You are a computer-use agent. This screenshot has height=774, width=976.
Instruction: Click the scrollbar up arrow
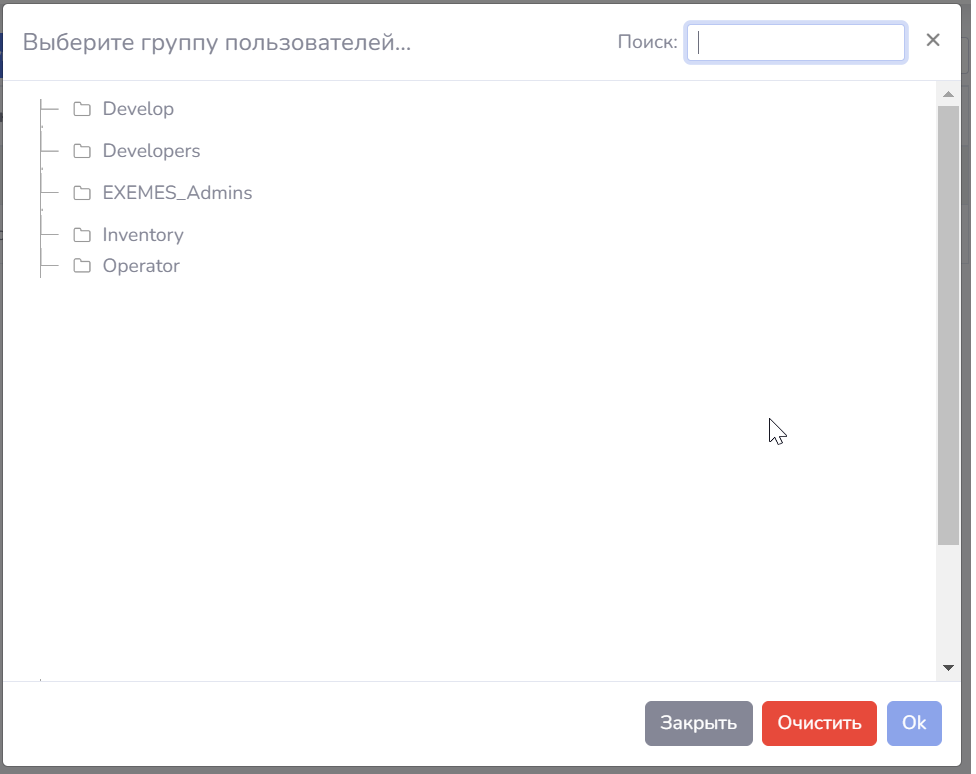pyautogui.click(x=948, y=94)
